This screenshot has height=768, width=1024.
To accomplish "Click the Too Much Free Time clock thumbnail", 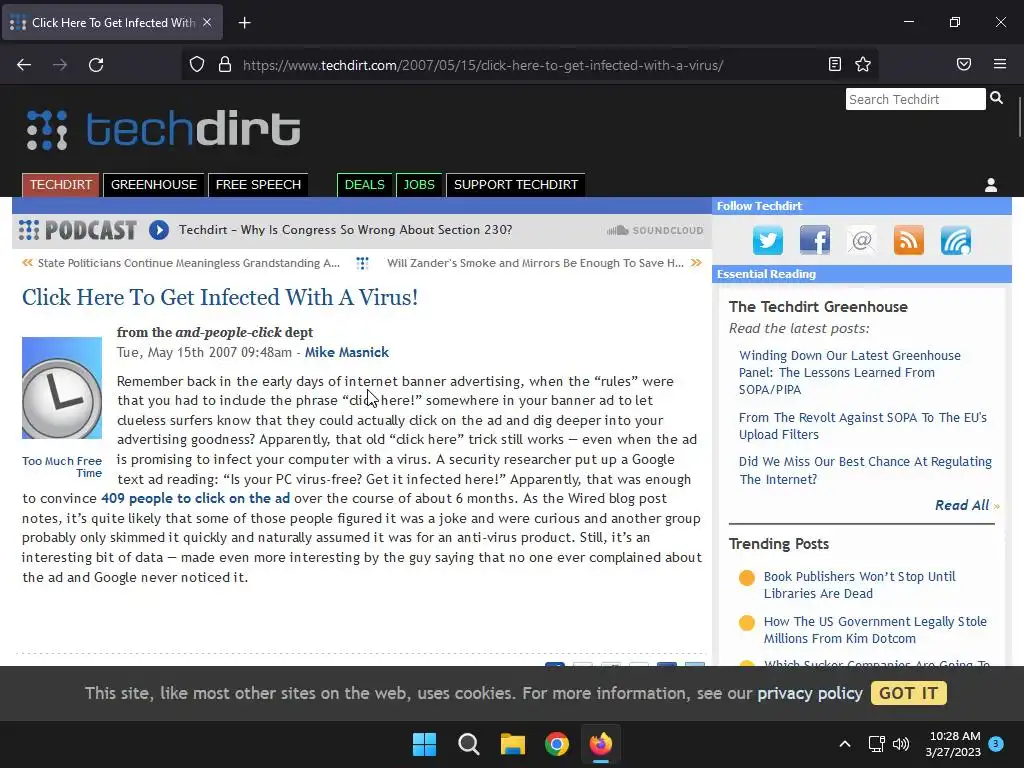I will pyautogui.click(x=62, y=388).
